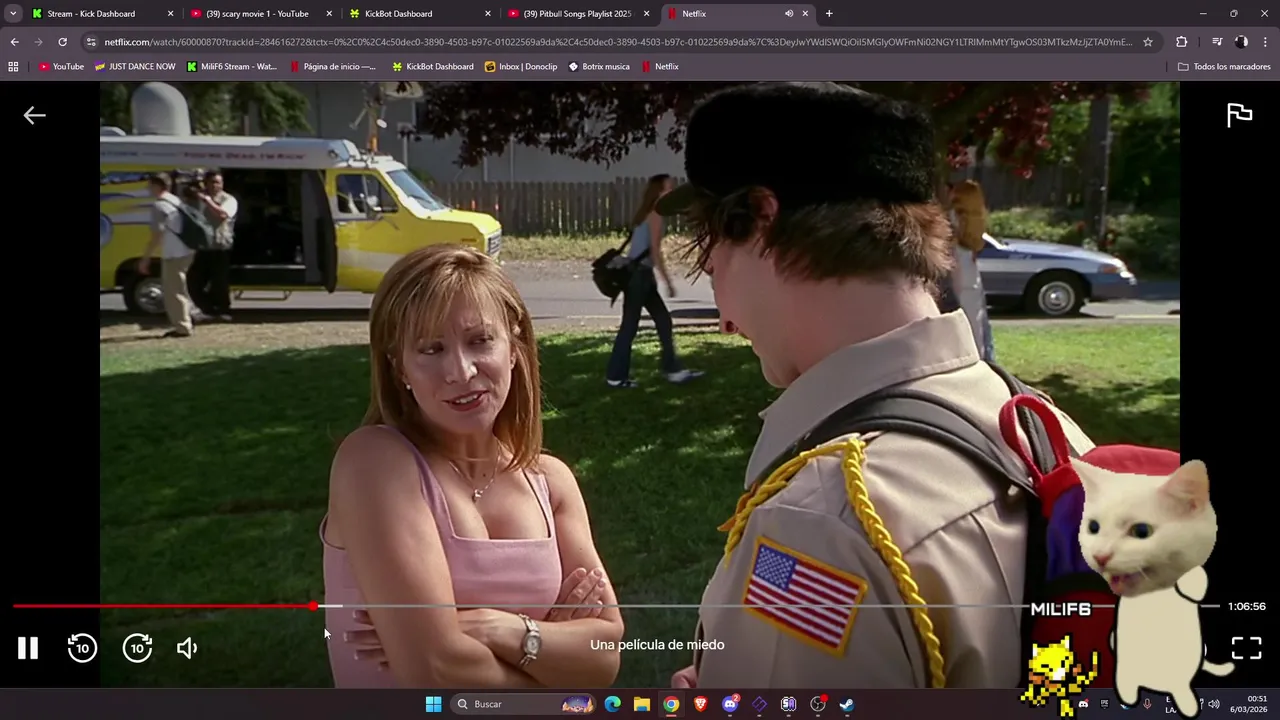Go back in browser history
Screen dimensions: 1280x720
14,42
